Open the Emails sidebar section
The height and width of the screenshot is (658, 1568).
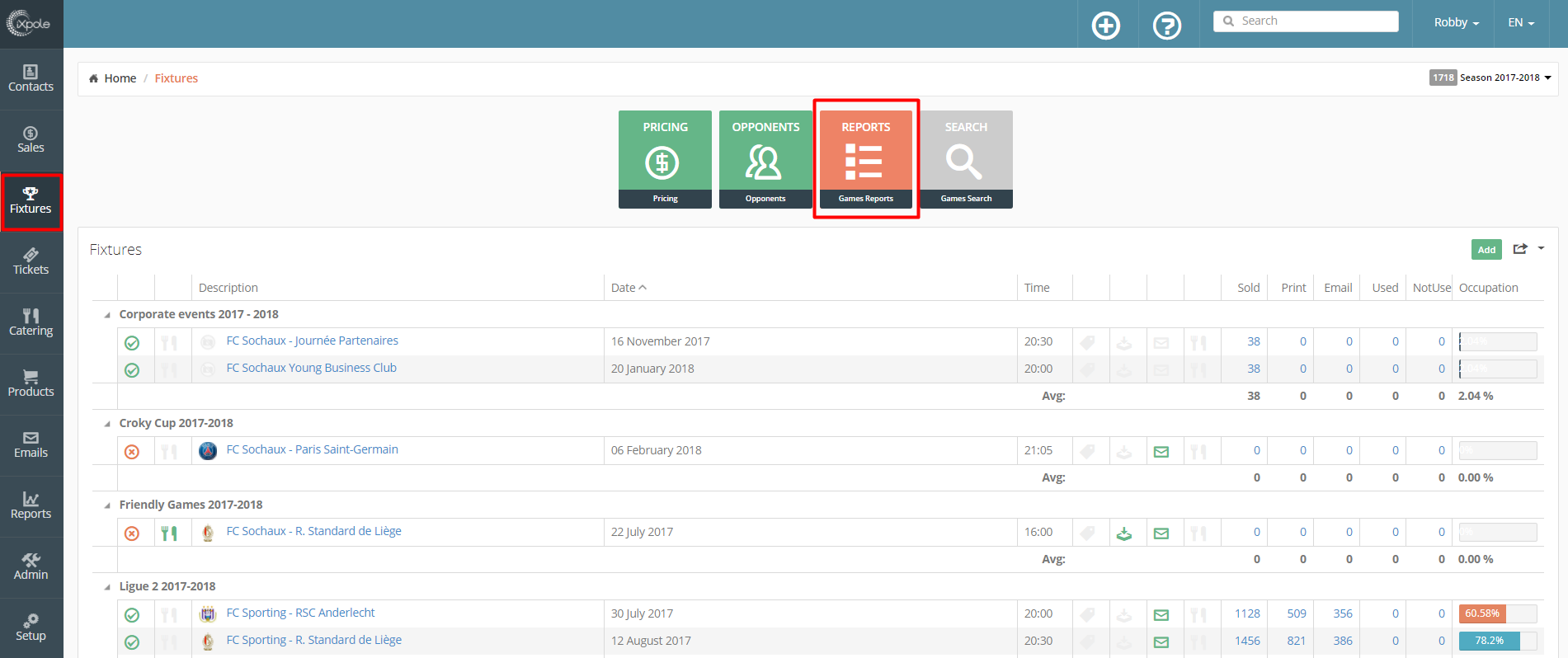31,445
